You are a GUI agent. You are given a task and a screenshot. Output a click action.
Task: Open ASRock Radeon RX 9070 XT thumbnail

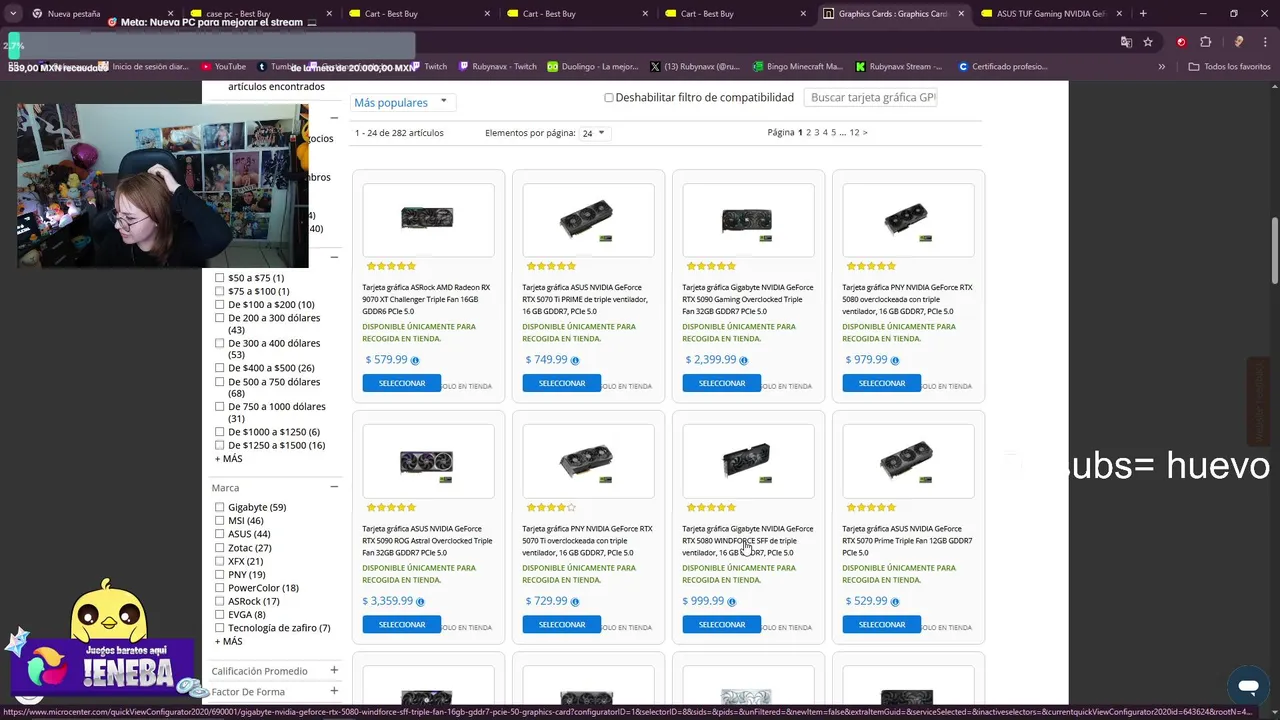click(428, 219)
